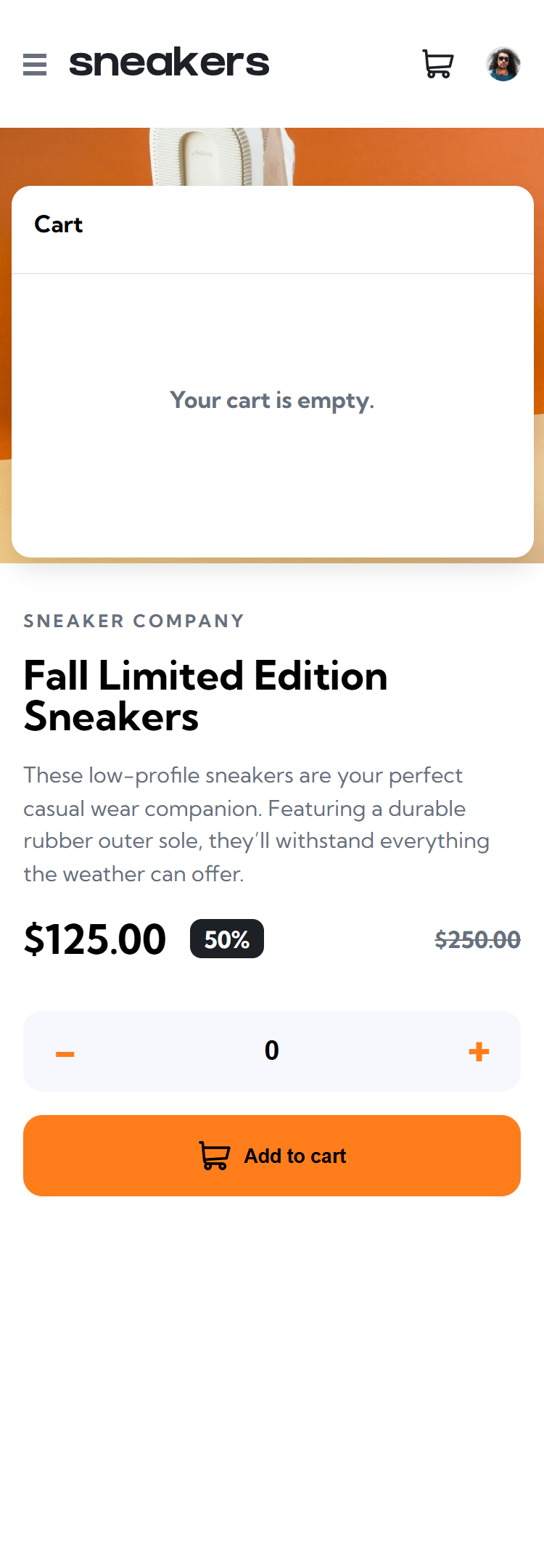Viewport: 544px width, 1568px height.
Task: Decrease quantity with the minus icon
Action: point(65,1053)
